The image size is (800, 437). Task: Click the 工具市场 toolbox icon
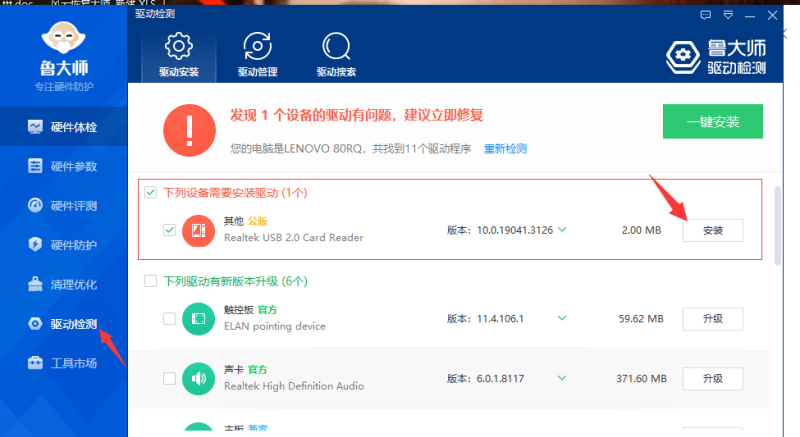click(x=35, y=363)
